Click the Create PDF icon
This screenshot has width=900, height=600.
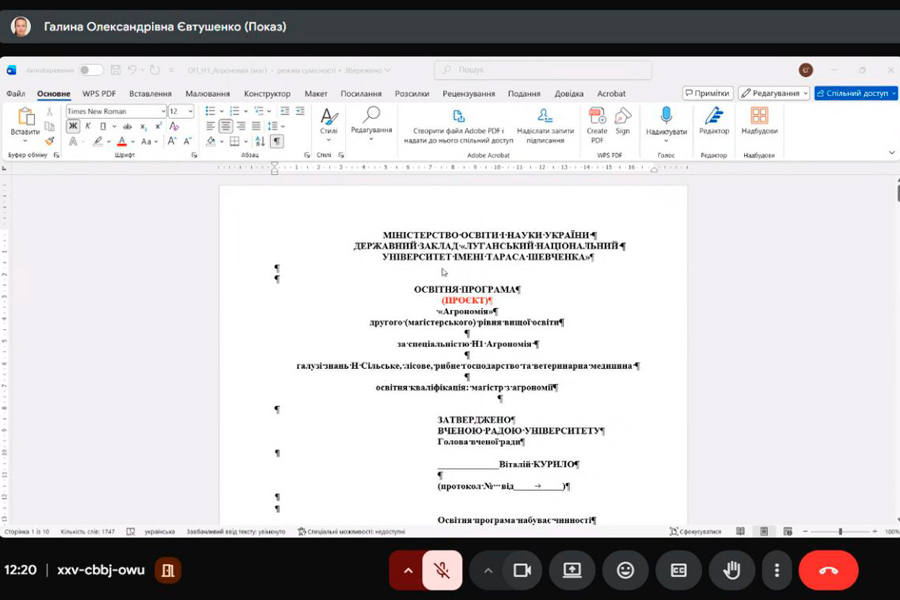(x=597, y=117)
